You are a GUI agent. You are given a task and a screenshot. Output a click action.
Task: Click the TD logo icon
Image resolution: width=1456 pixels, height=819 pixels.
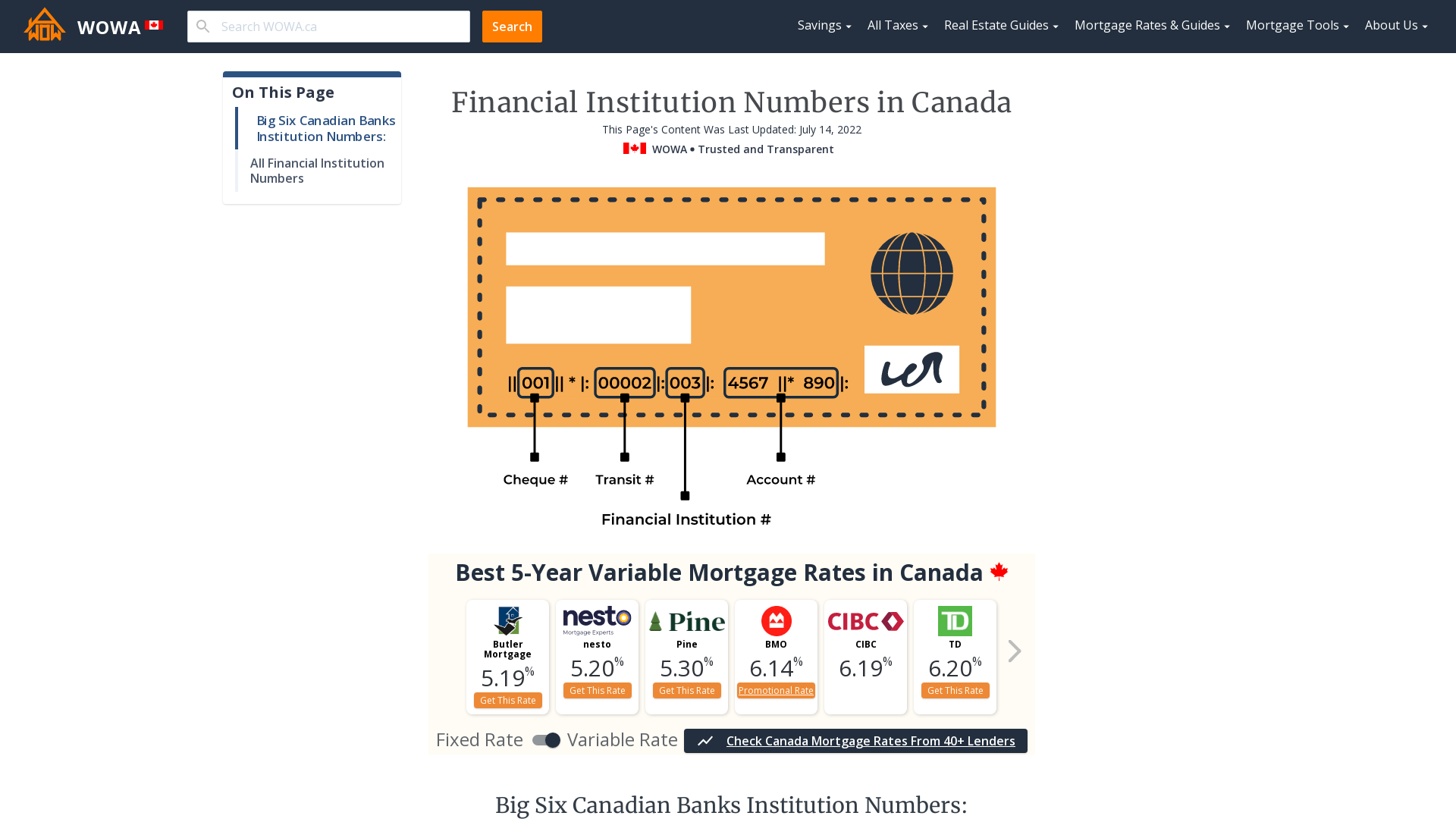pos(955,621)
